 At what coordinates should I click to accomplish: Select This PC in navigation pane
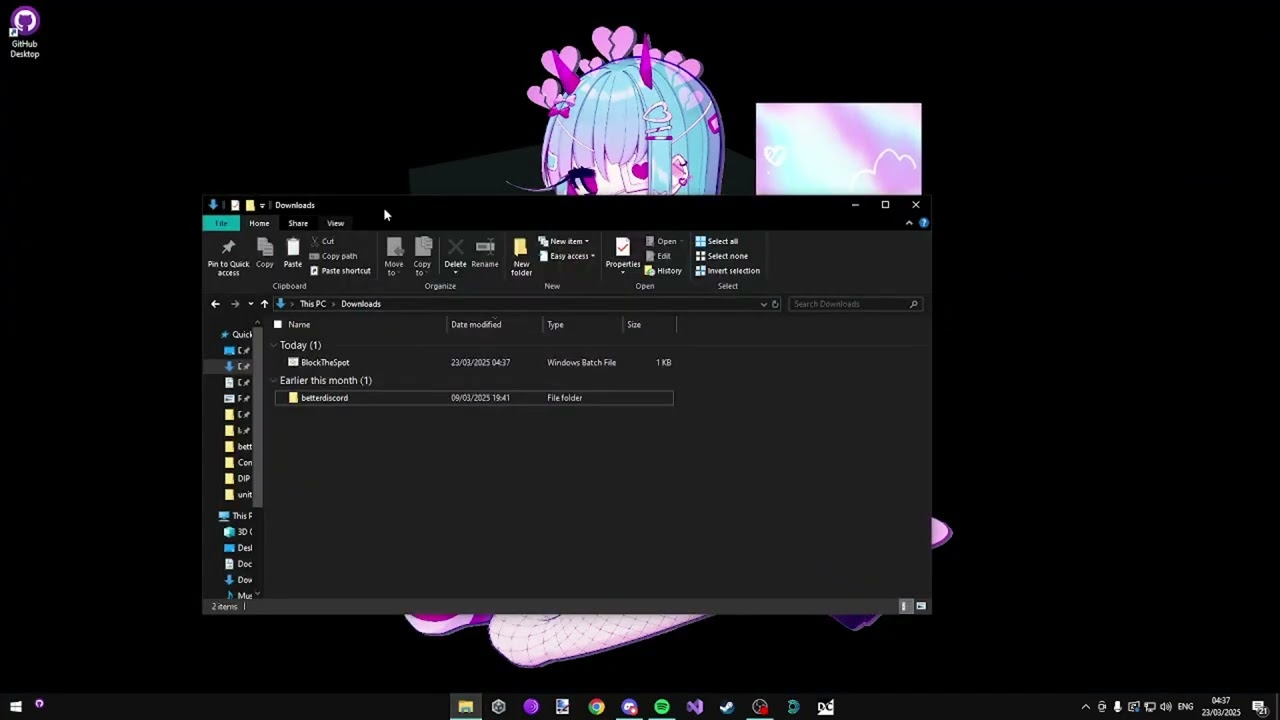(x=237, y=516)
